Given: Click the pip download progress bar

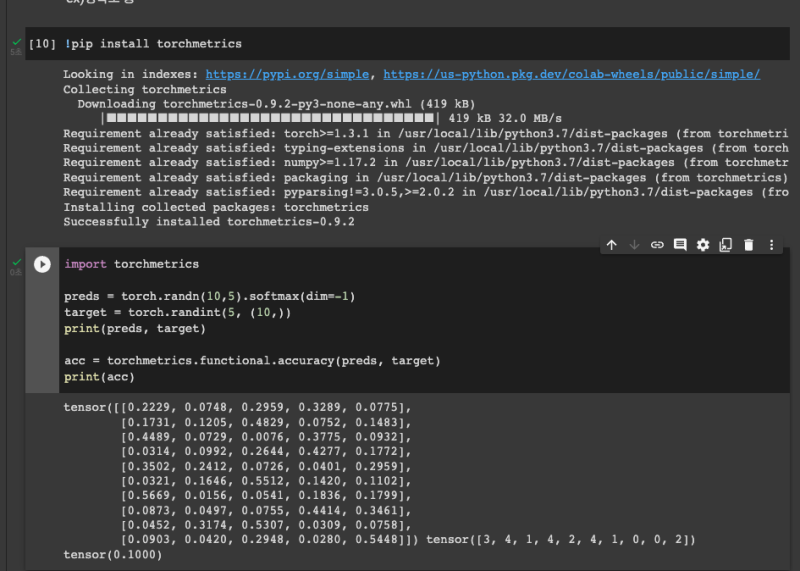Looking at the screenshot, I should point(270,118).
